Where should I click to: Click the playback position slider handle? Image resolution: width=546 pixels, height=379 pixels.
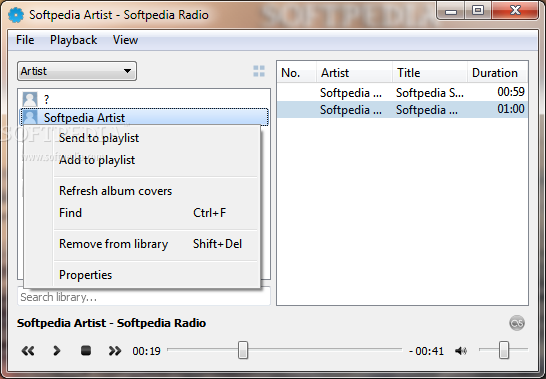coord(243,350)
